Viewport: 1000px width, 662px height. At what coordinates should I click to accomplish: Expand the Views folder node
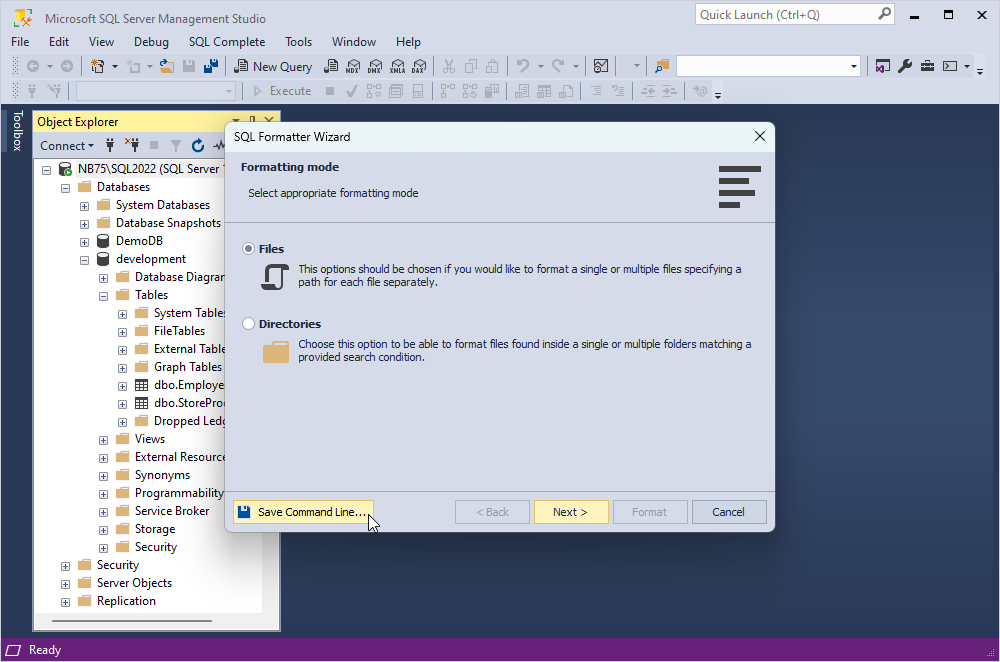pos(103,440)
